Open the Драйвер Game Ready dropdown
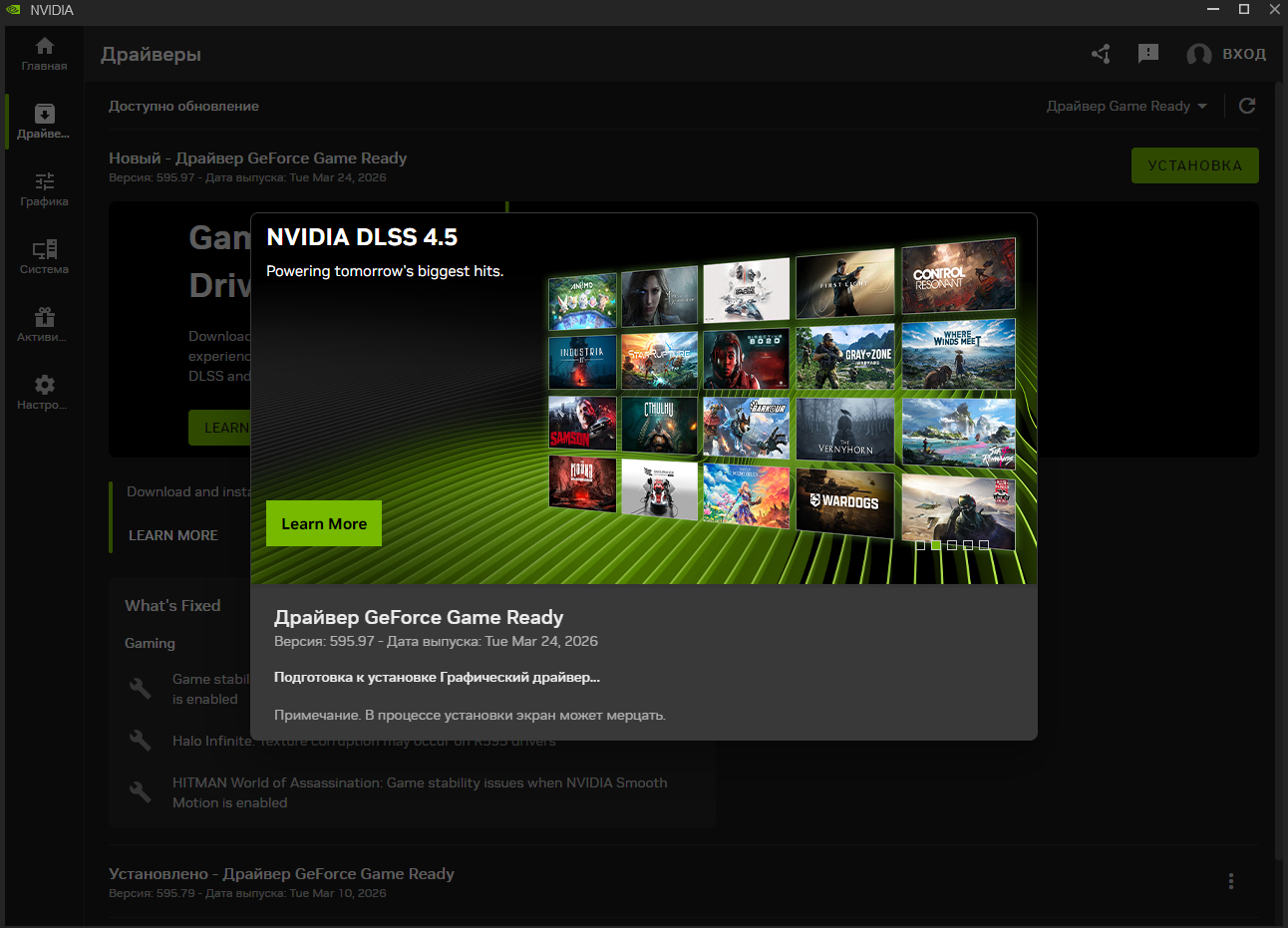1288x928 pixels. (x=1127, y=106)
